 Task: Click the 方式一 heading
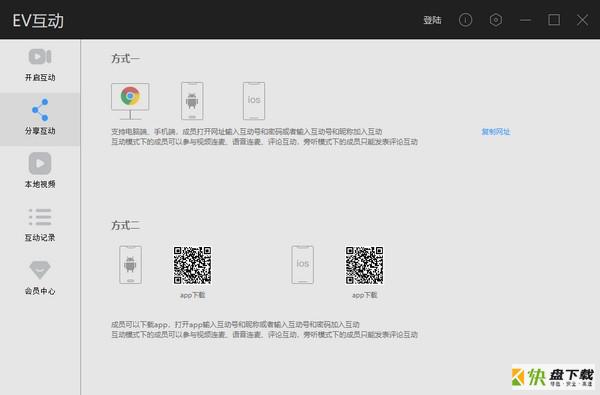tap(126, 59)
